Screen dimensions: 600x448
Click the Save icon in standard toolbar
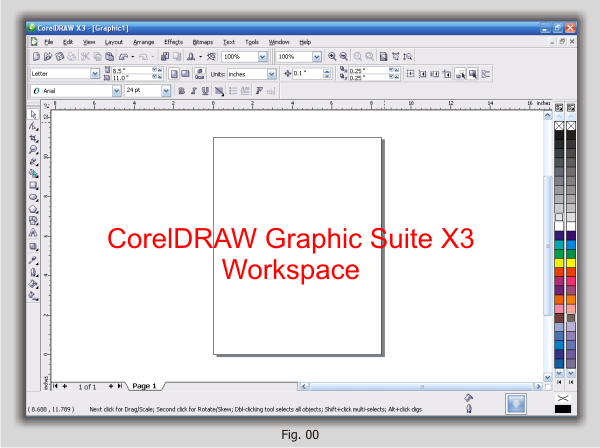[60, 57]
